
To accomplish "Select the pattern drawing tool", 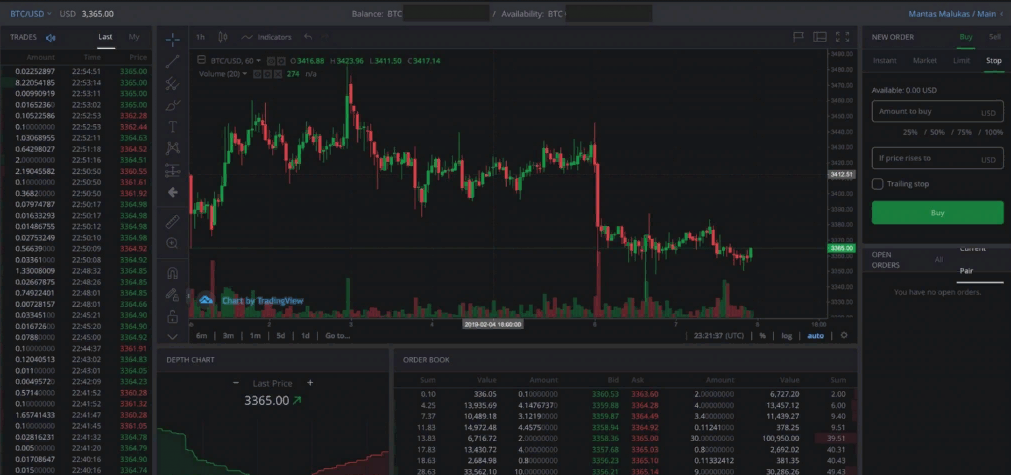I will pyautogui.click(x=172, y=148).
